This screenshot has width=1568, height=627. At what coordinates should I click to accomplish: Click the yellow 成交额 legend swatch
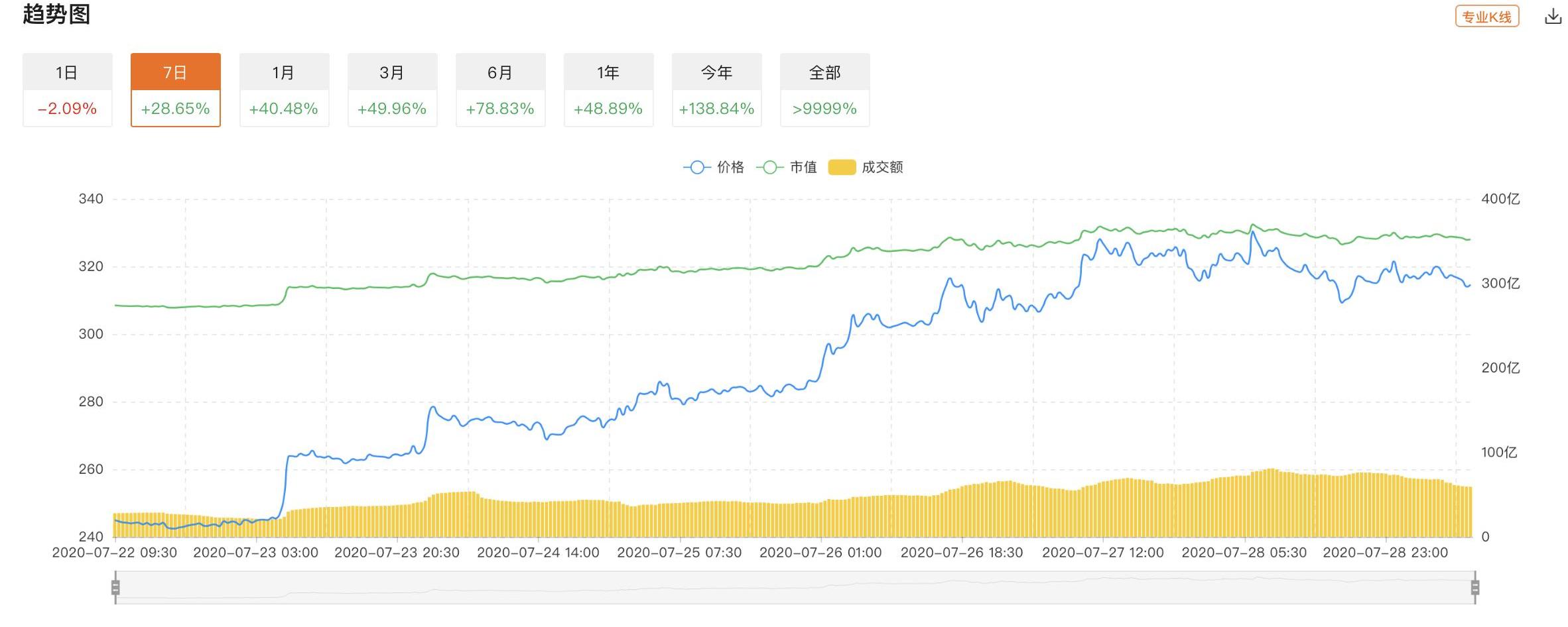(x=842, y=168)
